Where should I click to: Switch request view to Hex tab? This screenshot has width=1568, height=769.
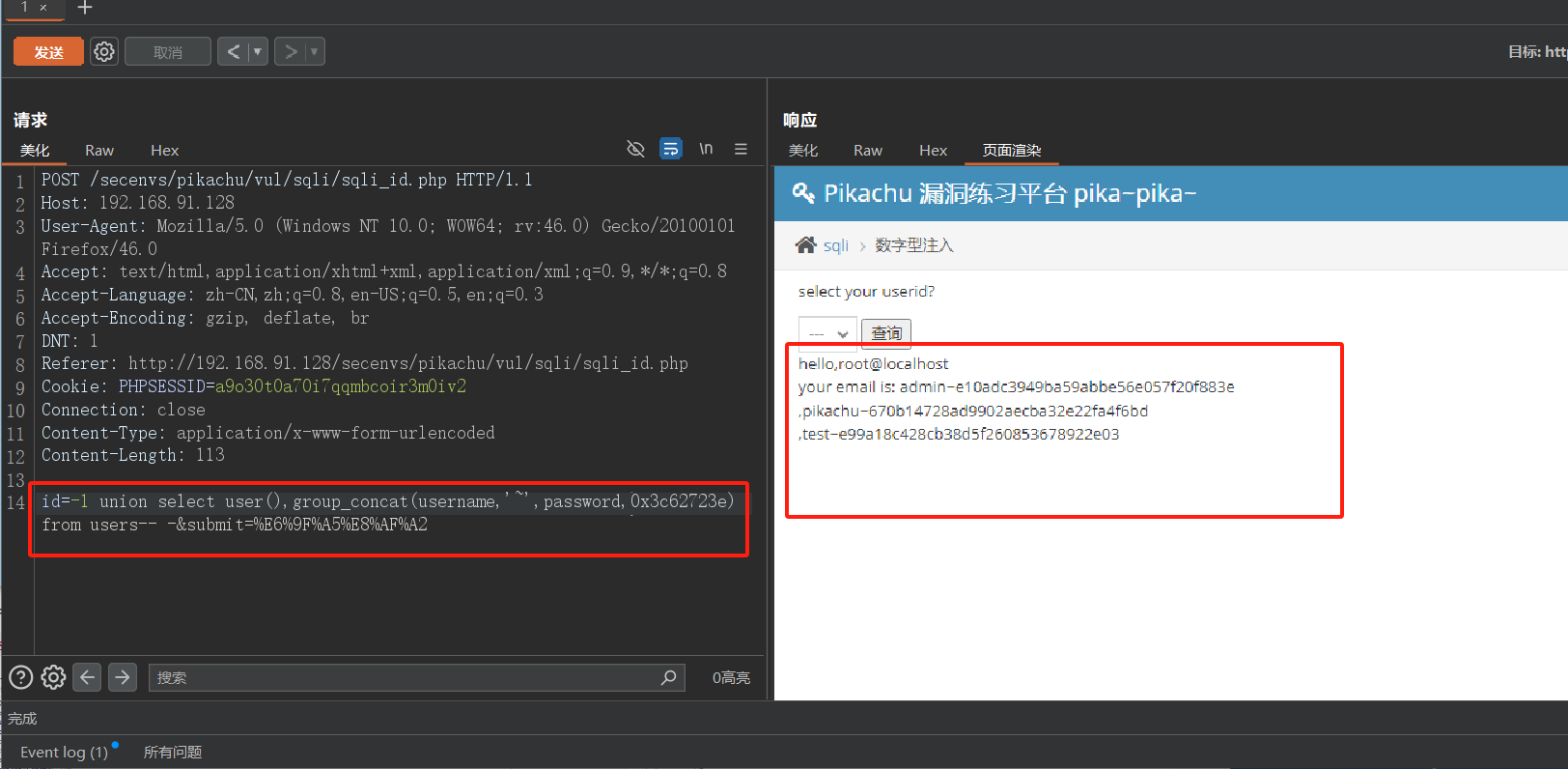click(x=165, y=151)
